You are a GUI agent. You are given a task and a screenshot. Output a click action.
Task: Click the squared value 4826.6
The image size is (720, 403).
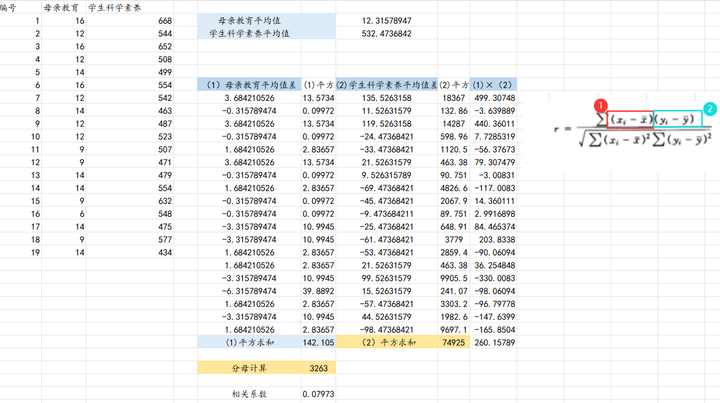454,188
